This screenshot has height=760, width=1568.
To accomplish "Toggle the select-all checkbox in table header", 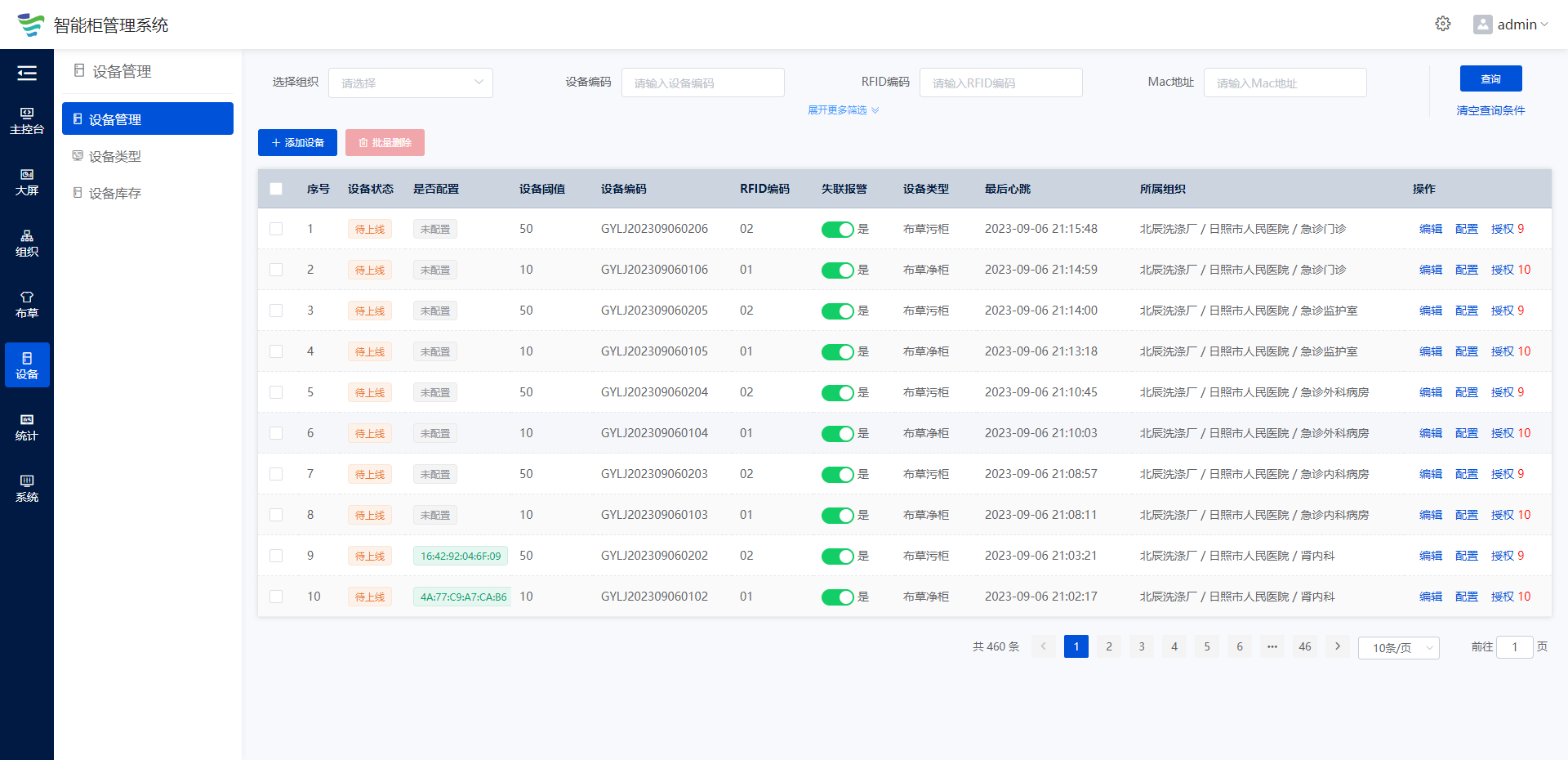I will click(x=276, y=189).
